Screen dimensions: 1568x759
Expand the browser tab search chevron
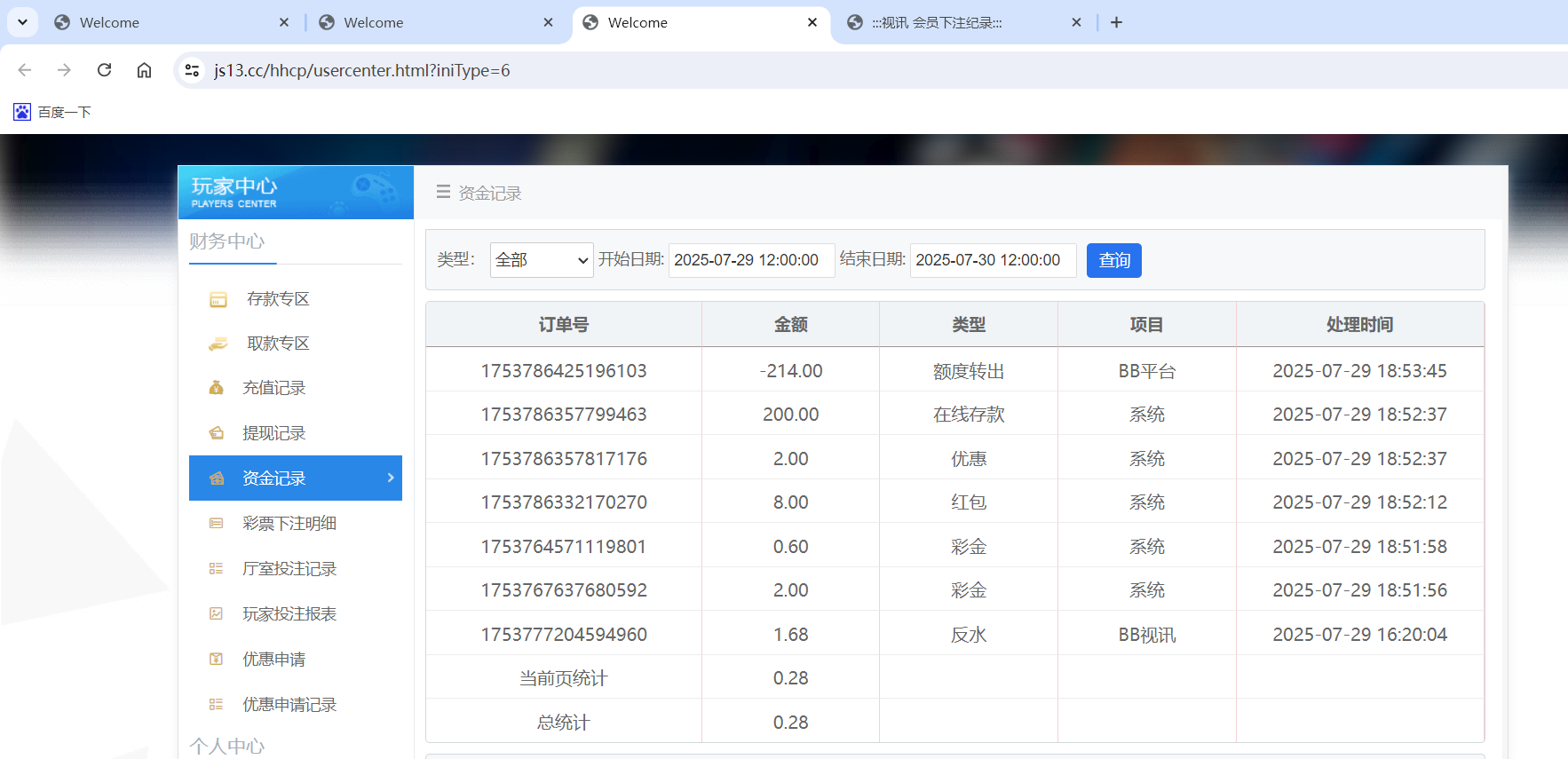22,22
